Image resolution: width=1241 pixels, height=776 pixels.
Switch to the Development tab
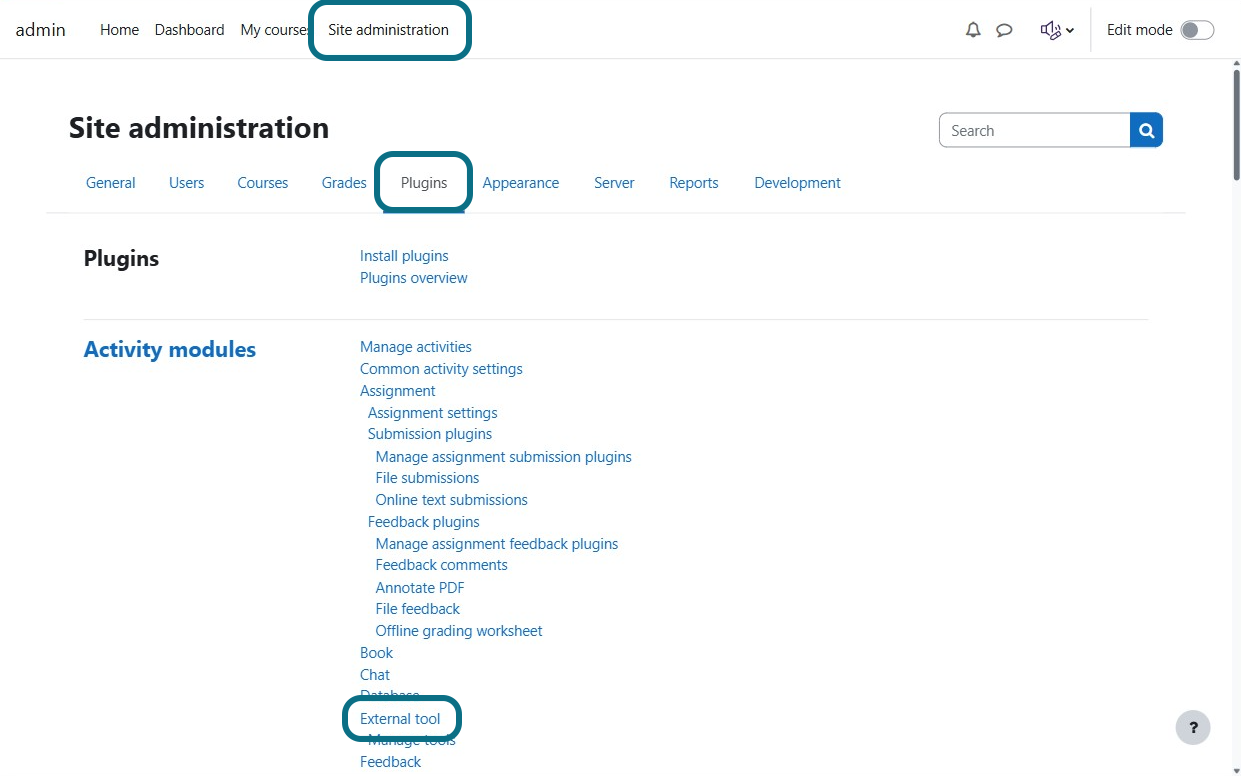coord(797,183)
